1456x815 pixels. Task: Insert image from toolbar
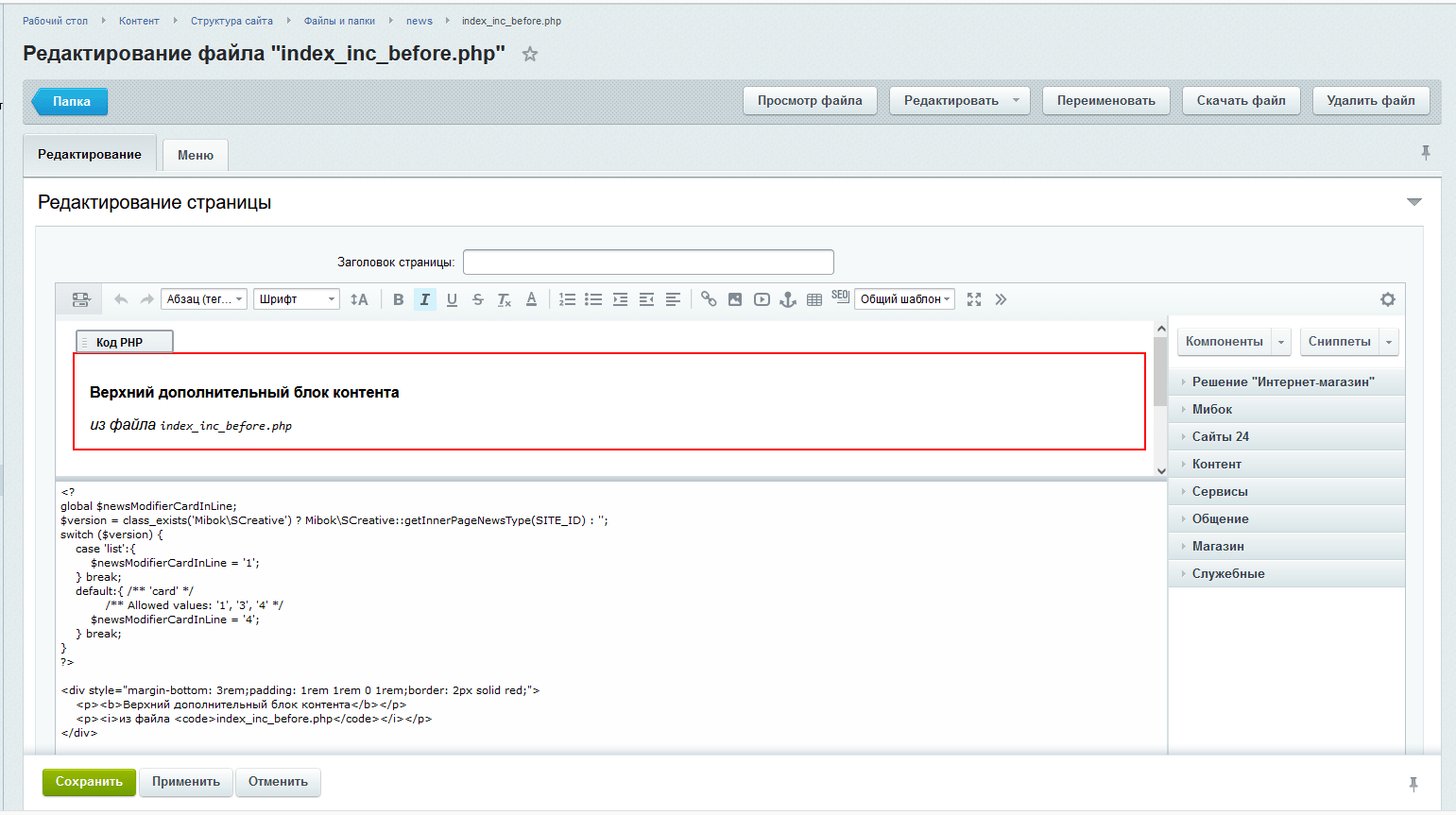pyautogui.click(x=735, y=299)
